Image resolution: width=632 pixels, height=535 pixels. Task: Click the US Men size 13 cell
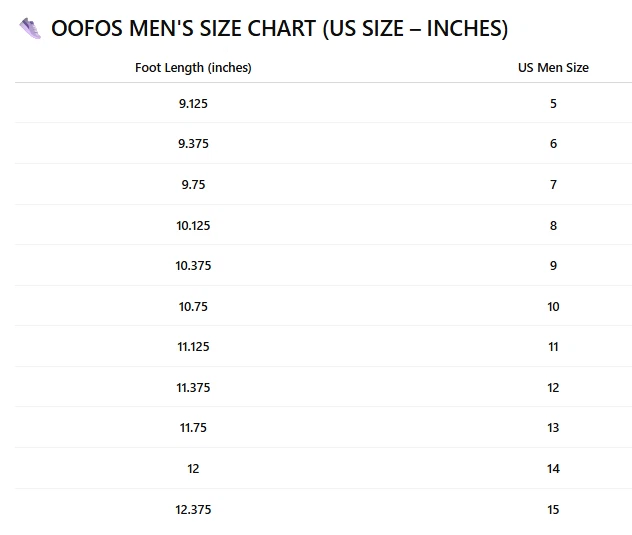click(553, 428)
